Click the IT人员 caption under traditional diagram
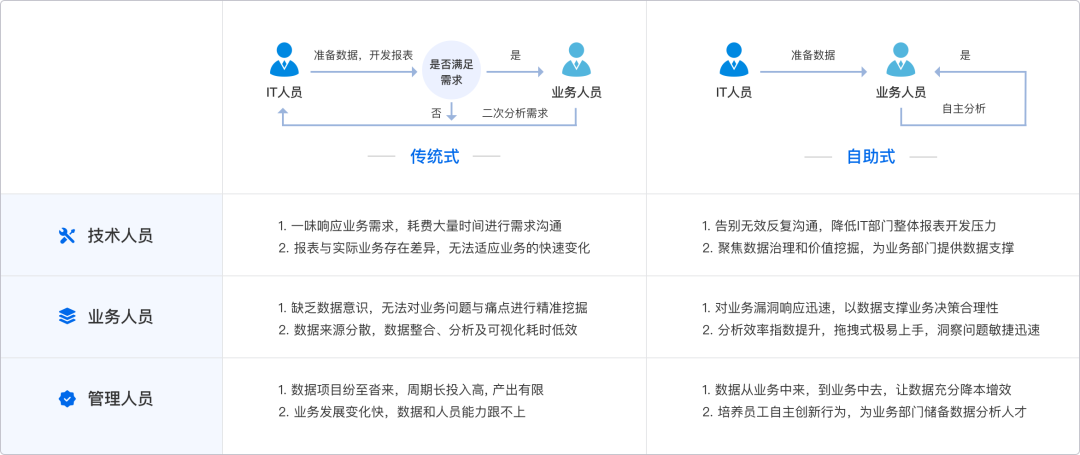The width and height of the screenshot is (1080, 455). click(284, 92)
